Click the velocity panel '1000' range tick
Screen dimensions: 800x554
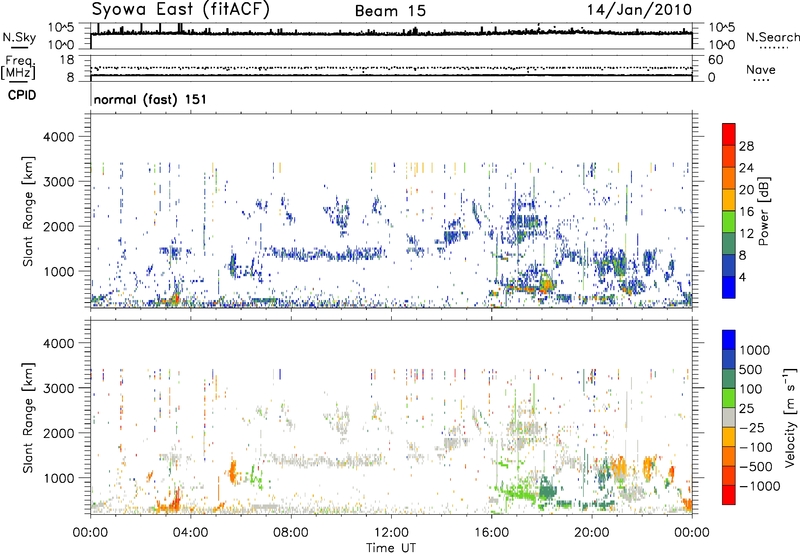(58, 478)
